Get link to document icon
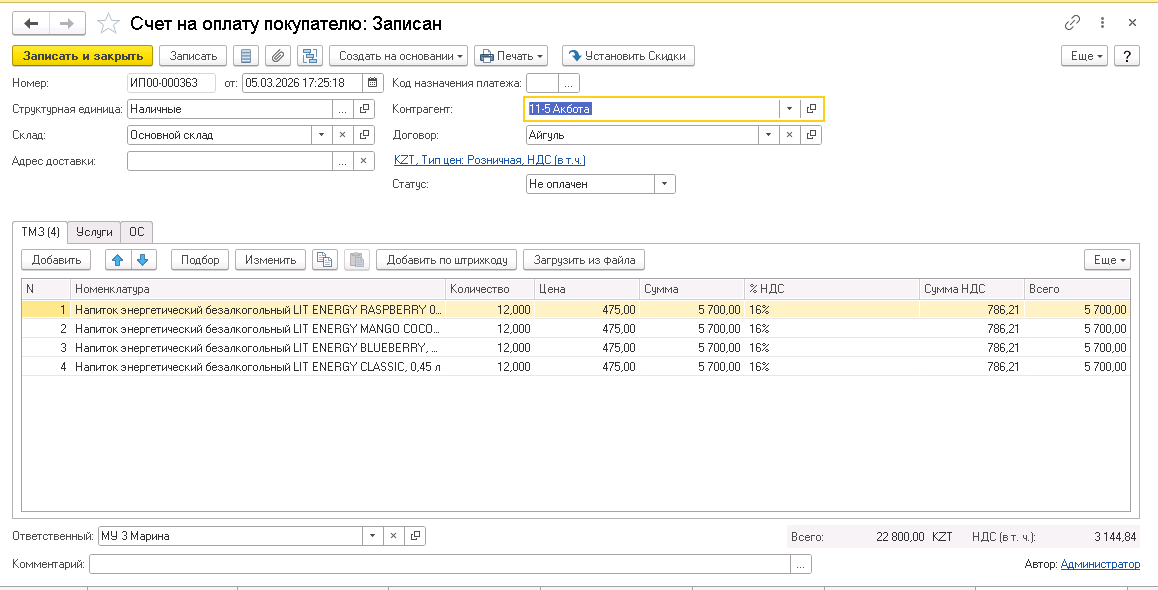The image size is (1158, 590). [1072, 23]
